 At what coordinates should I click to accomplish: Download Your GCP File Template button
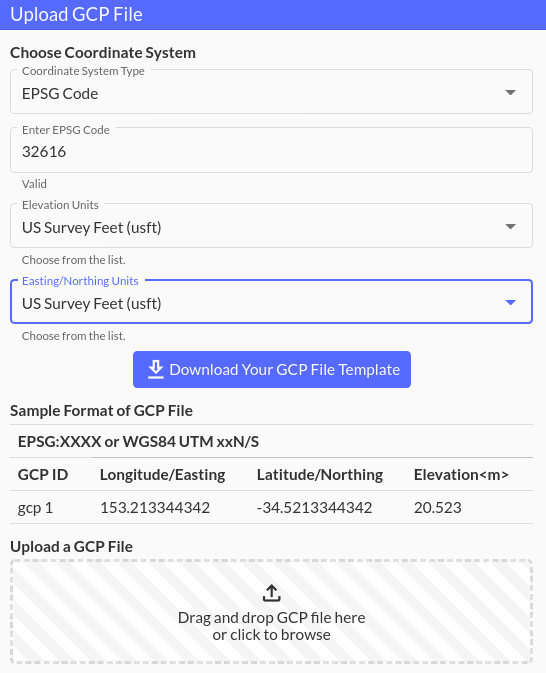click(272, 370)
